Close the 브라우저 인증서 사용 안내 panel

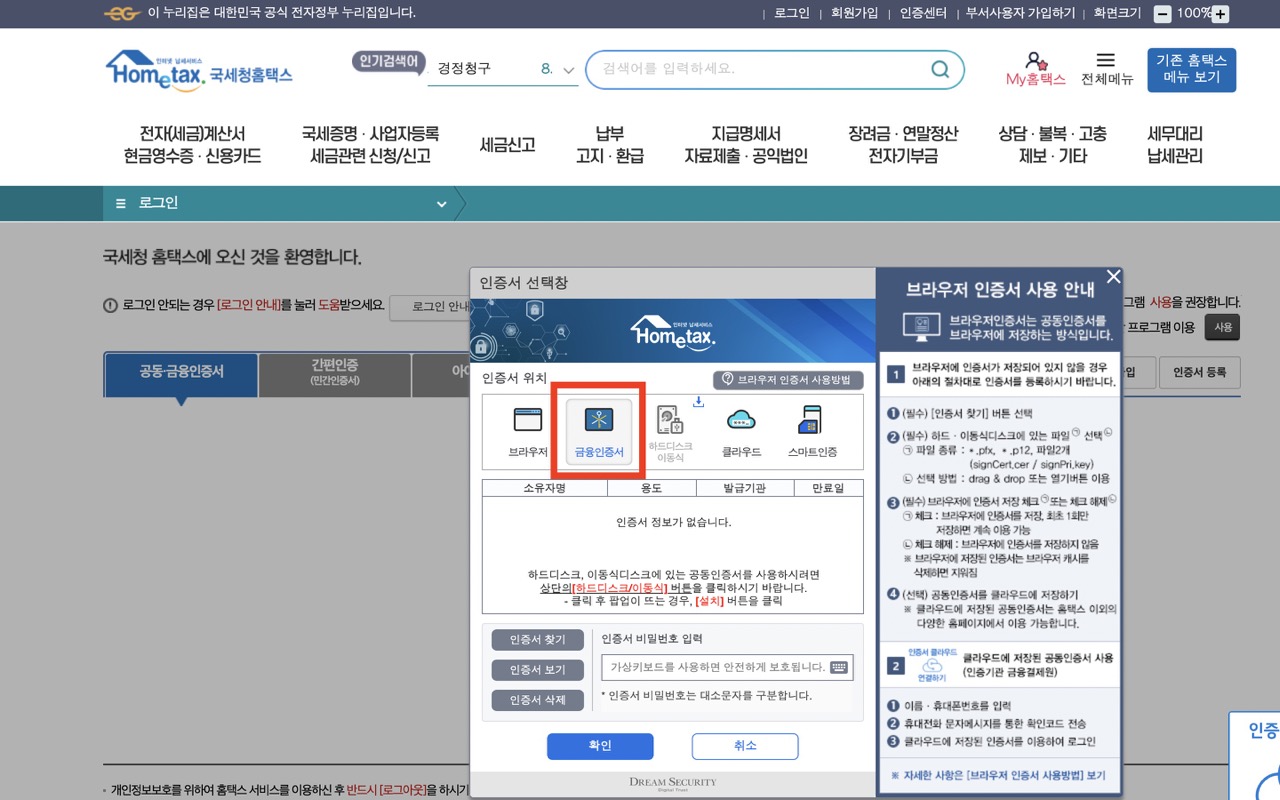pos(1113,277)
